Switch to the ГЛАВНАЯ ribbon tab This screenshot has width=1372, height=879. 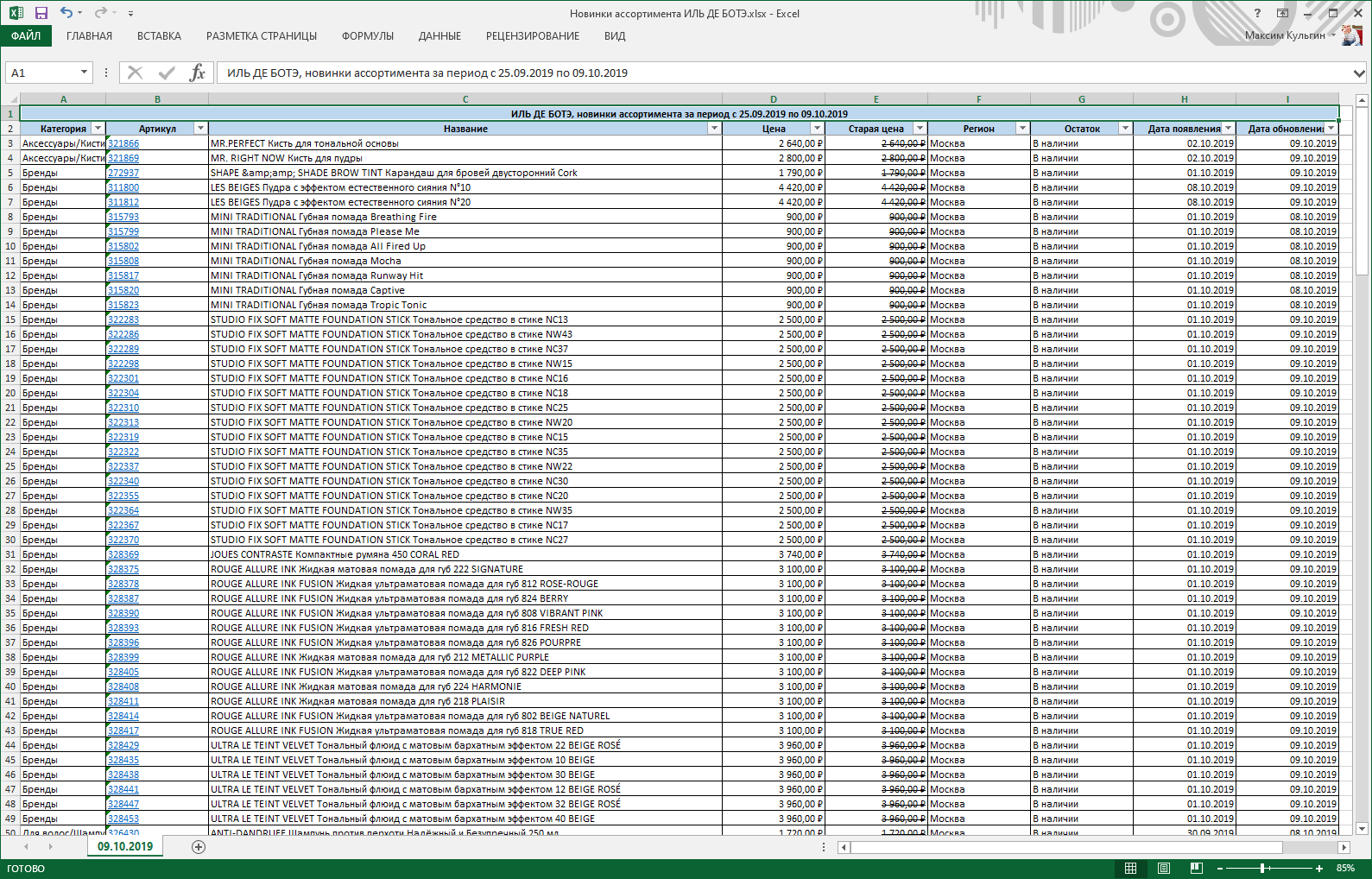pos(89,36)
